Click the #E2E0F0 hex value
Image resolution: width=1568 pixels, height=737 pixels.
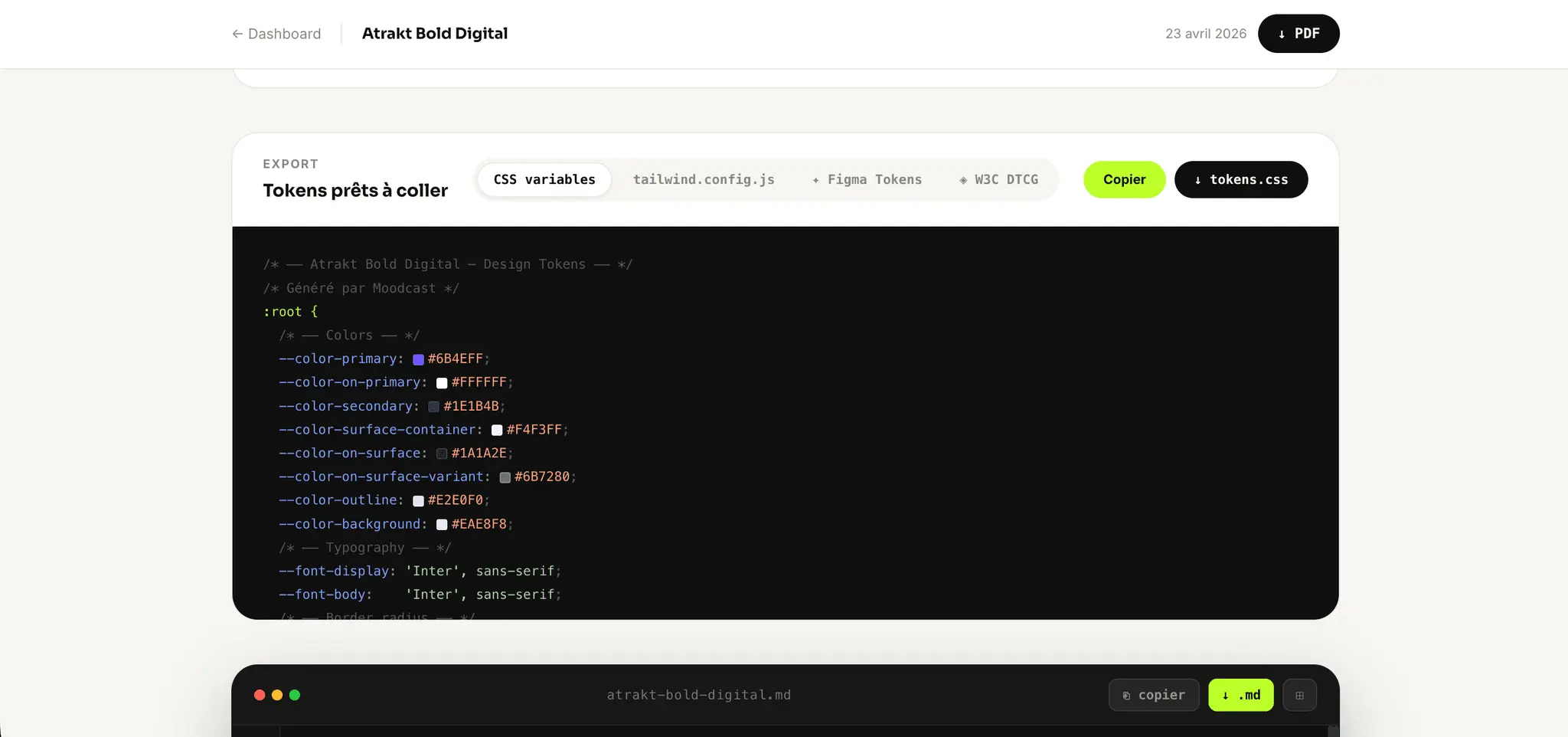pyautogui.click(x=456, y=500)
